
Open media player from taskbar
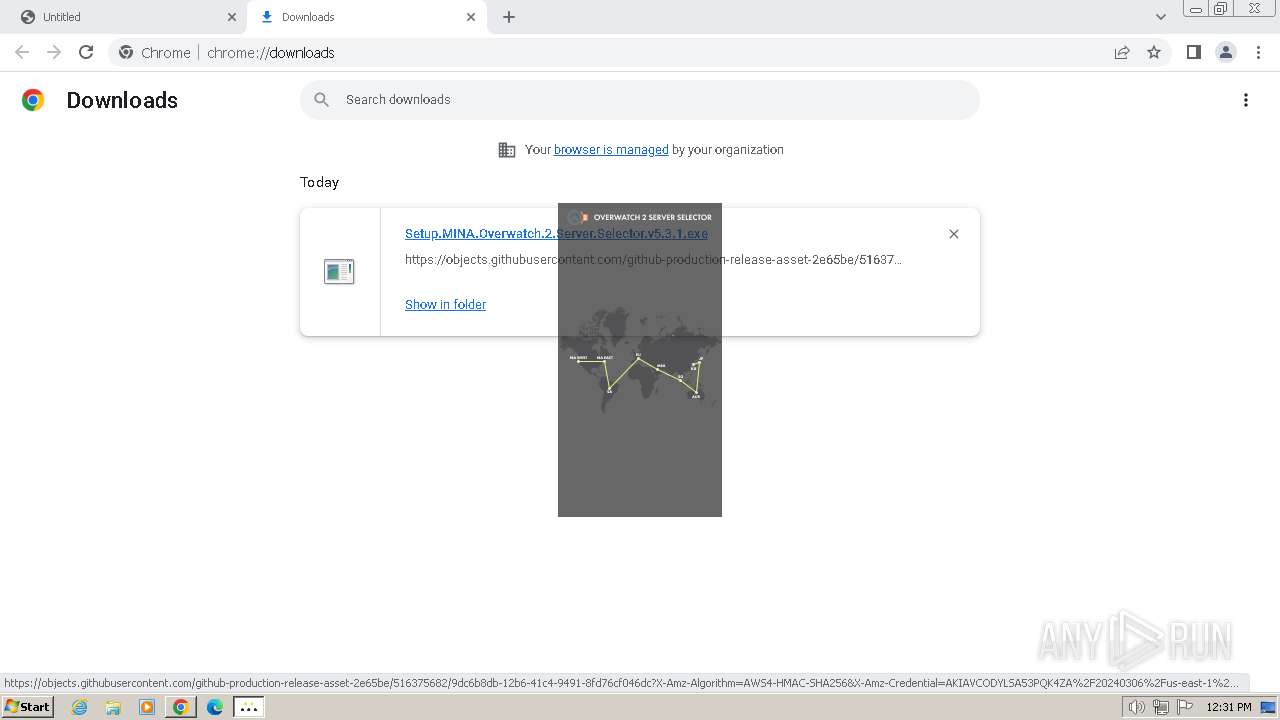147,707
